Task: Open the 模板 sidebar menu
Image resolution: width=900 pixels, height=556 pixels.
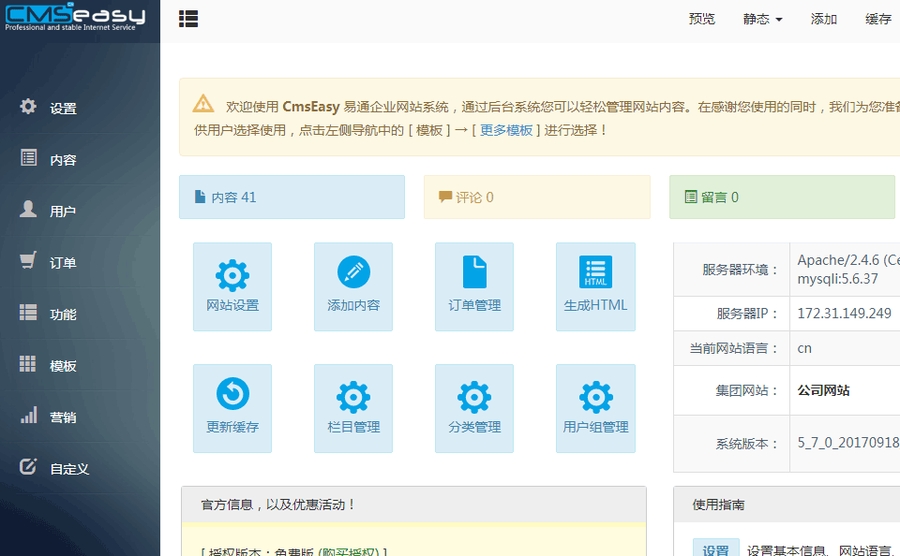Action: point(62,366)
